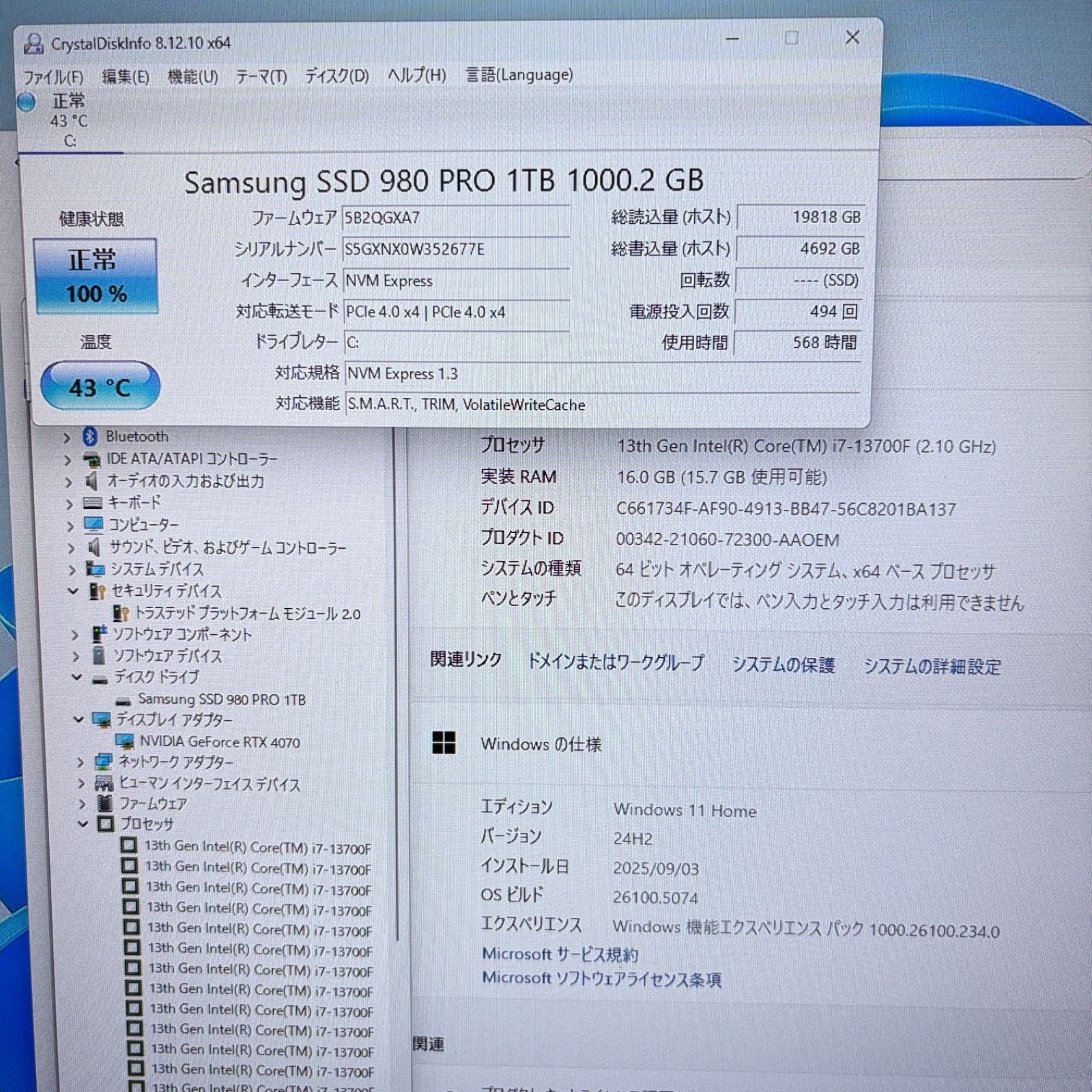Click the first i7-13700F processor icon
1092x1092 pixels.
tap(128, 846)
